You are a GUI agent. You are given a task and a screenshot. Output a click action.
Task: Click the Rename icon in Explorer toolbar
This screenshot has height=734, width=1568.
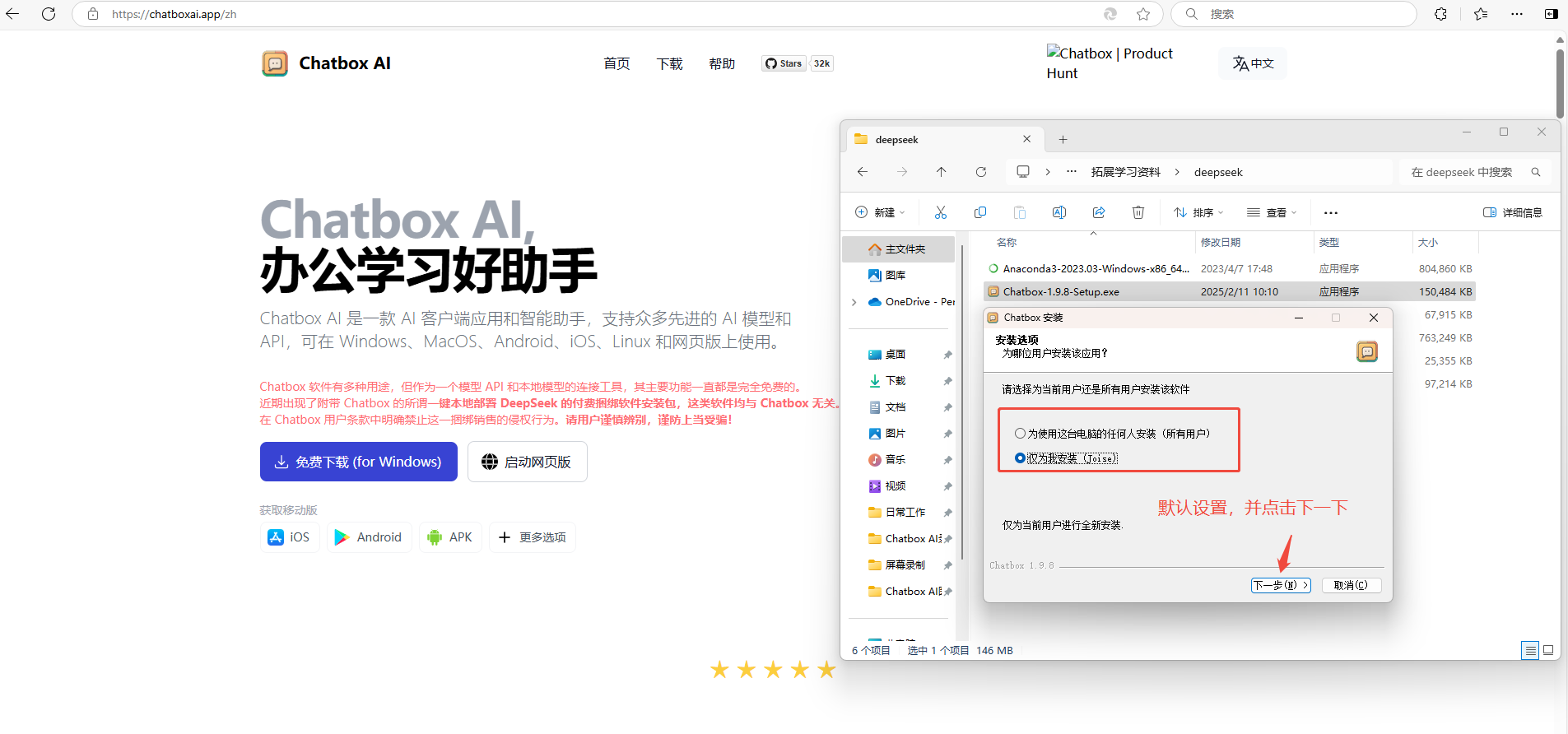point(1059,212)
